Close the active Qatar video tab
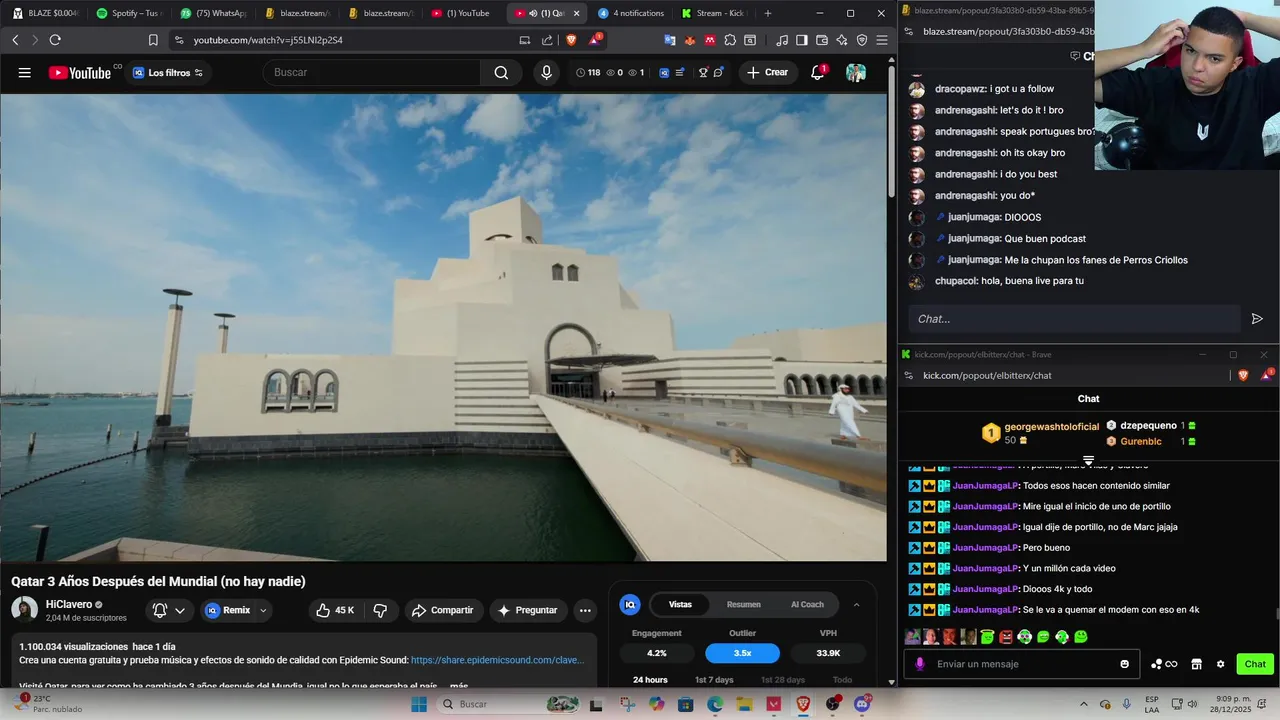 [x=576, y=13]
